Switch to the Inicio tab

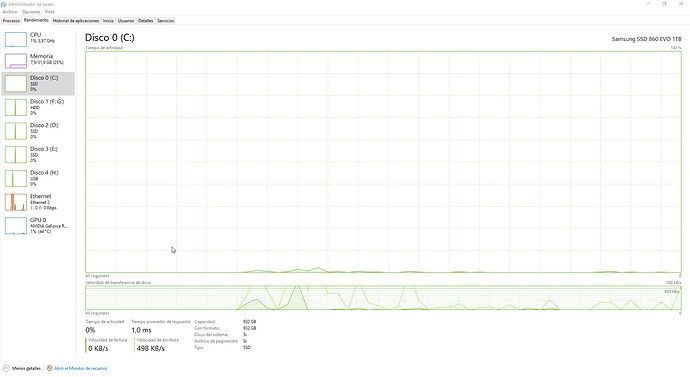(108, 21)
